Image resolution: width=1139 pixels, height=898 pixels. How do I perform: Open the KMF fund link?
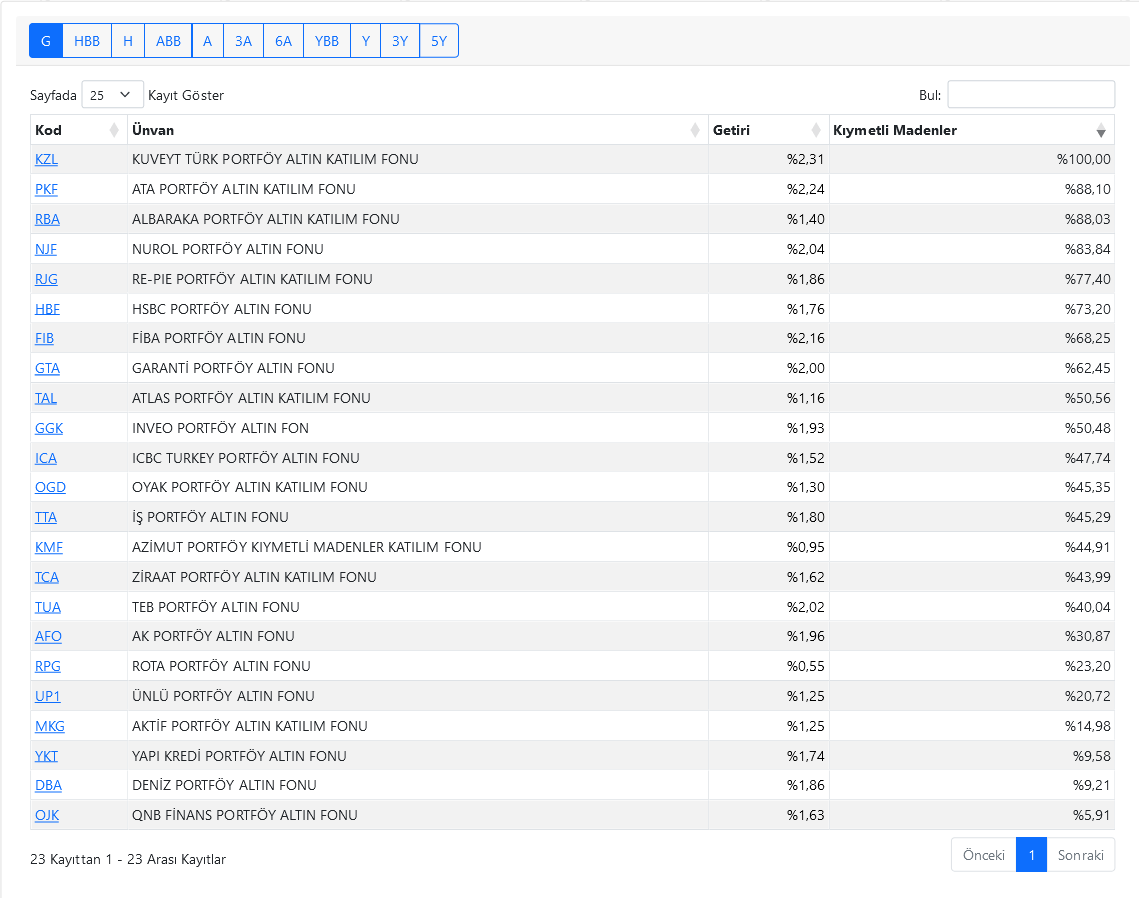point(49,547)
